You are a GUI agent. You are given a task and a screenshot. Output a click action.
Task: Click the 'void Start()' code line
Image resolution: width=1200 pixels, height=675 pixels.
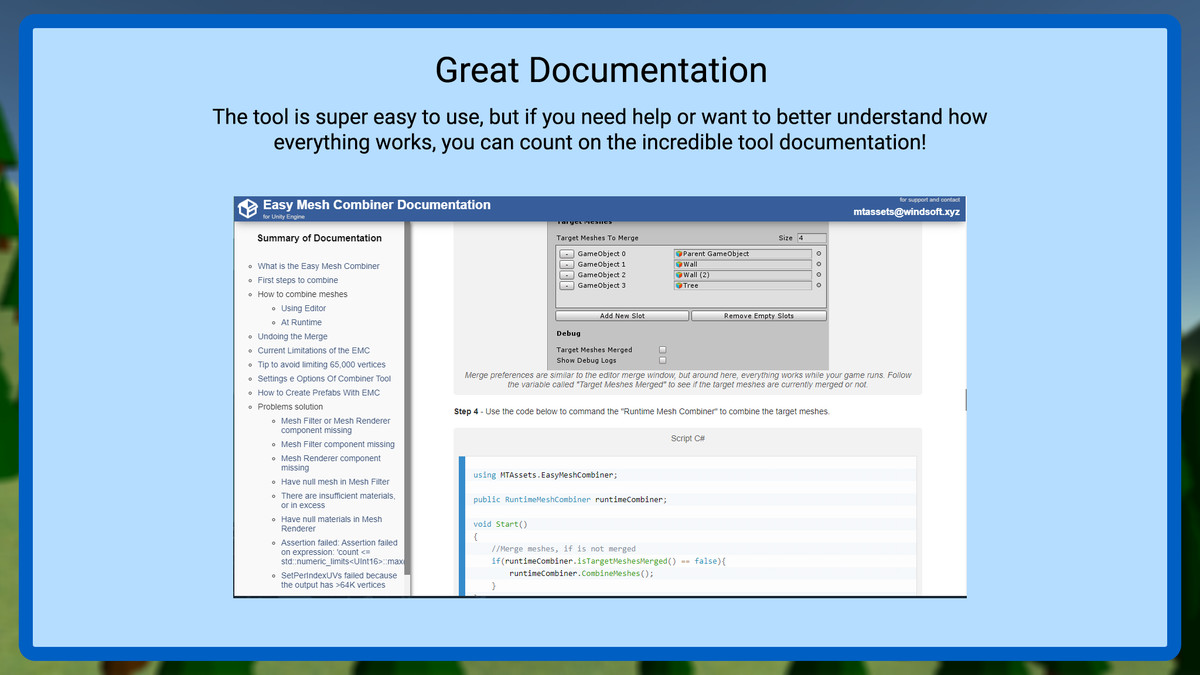(x=500, y=524)
